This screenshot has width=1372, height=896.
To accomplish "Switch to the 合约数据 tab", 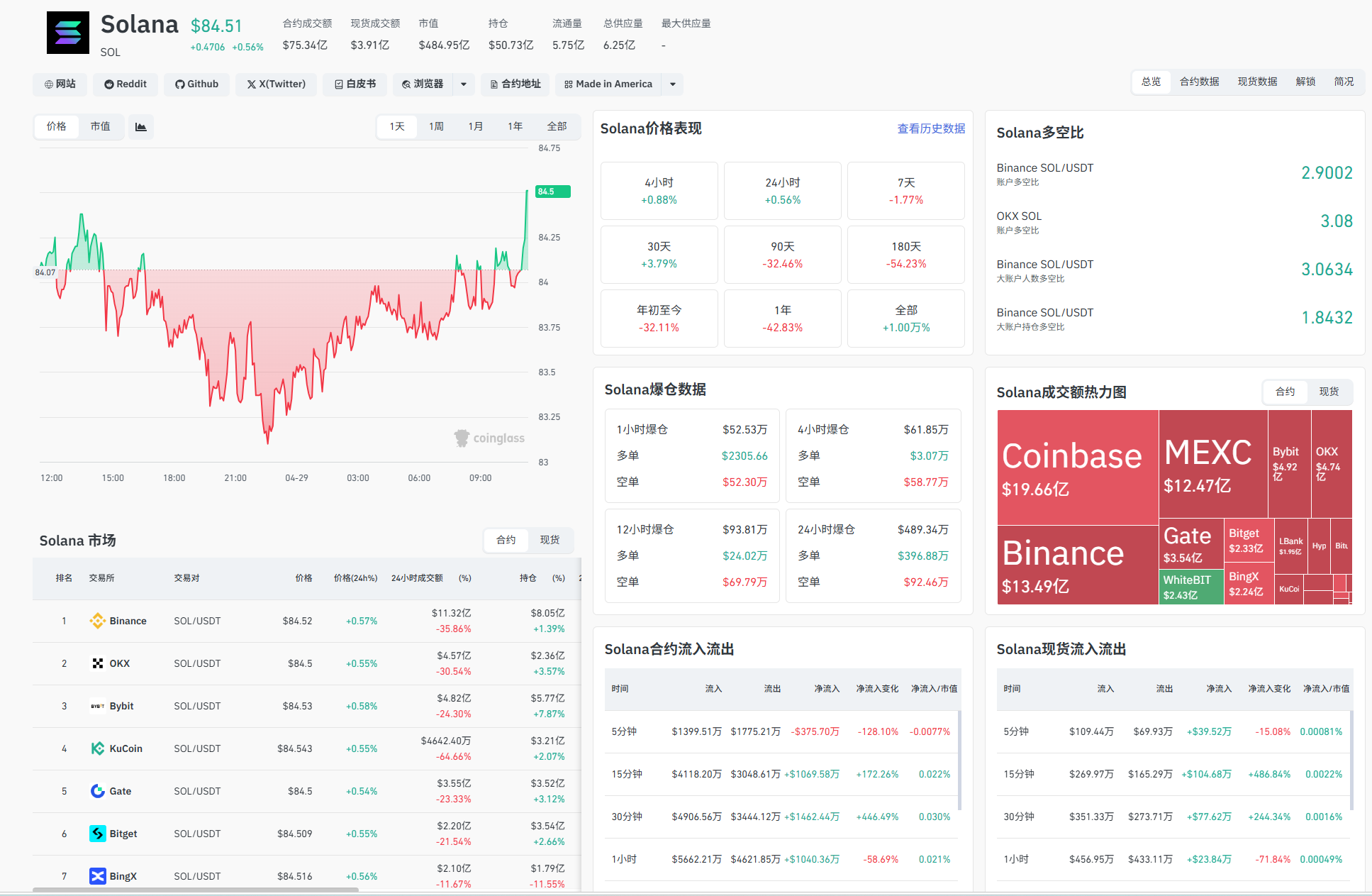I will point(1199,82).
